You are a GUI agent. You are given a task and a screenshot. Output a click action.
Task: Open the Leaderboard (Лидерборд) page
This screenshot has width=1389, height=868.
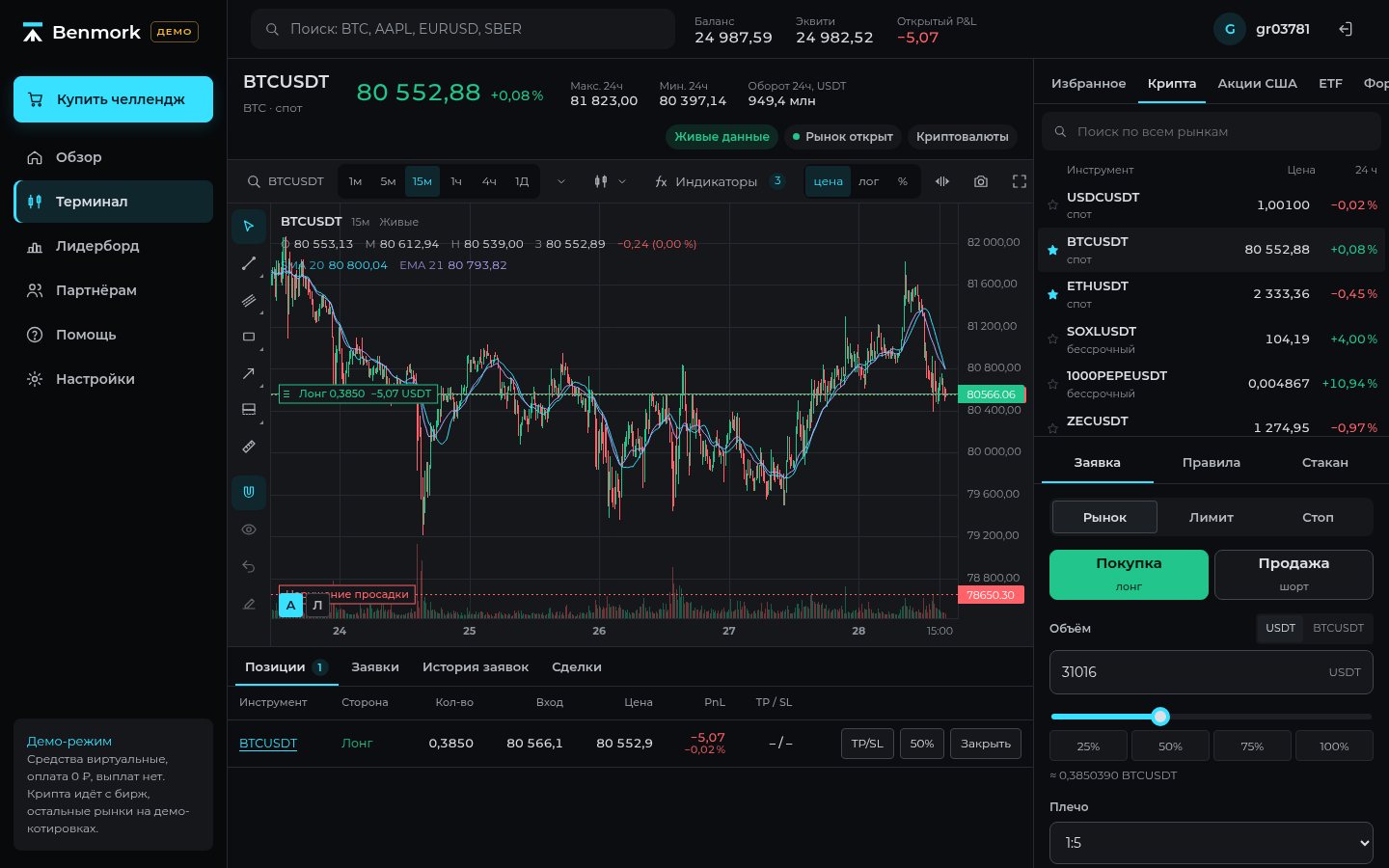pos(114,246)
